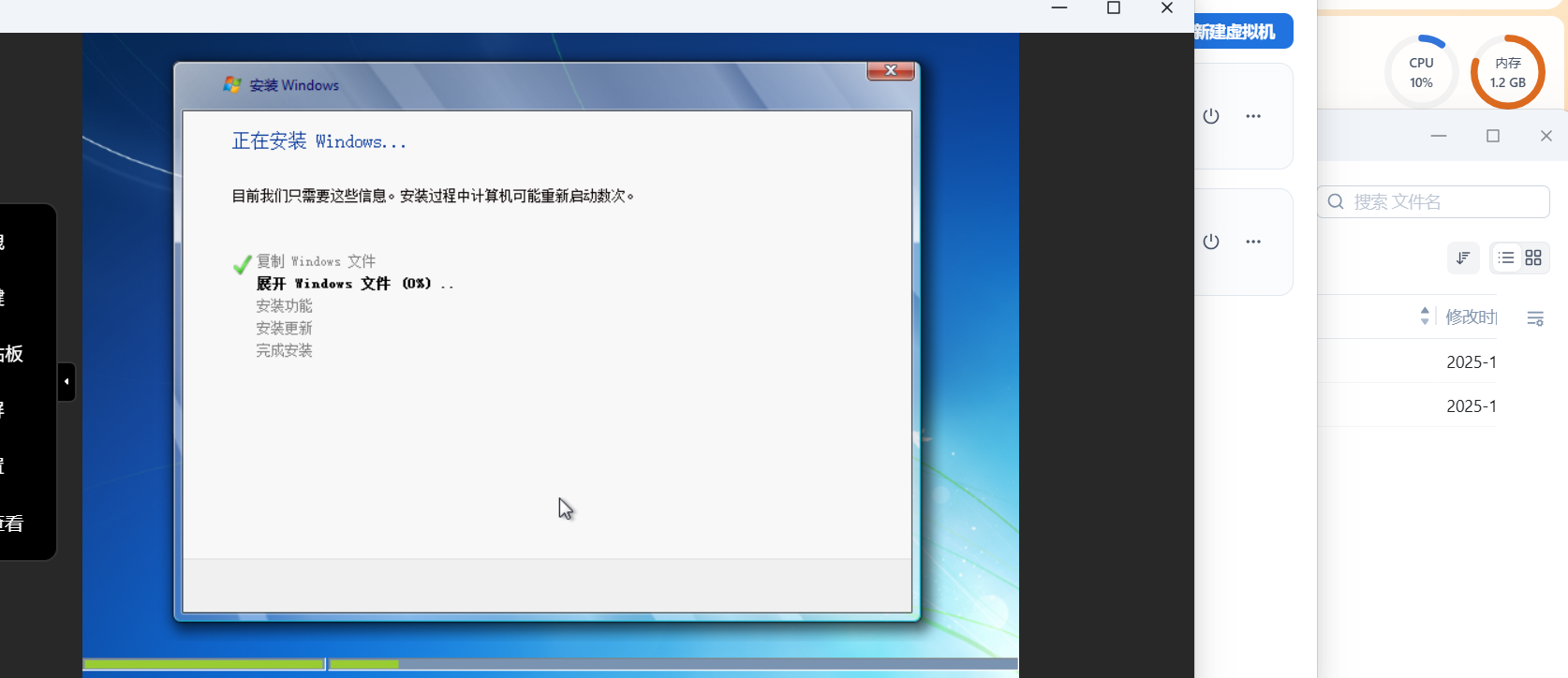The width and height of the screenshot is (1568, 678).
Task: Select the second 2025-1 file row date
Action: (1471, 406)
